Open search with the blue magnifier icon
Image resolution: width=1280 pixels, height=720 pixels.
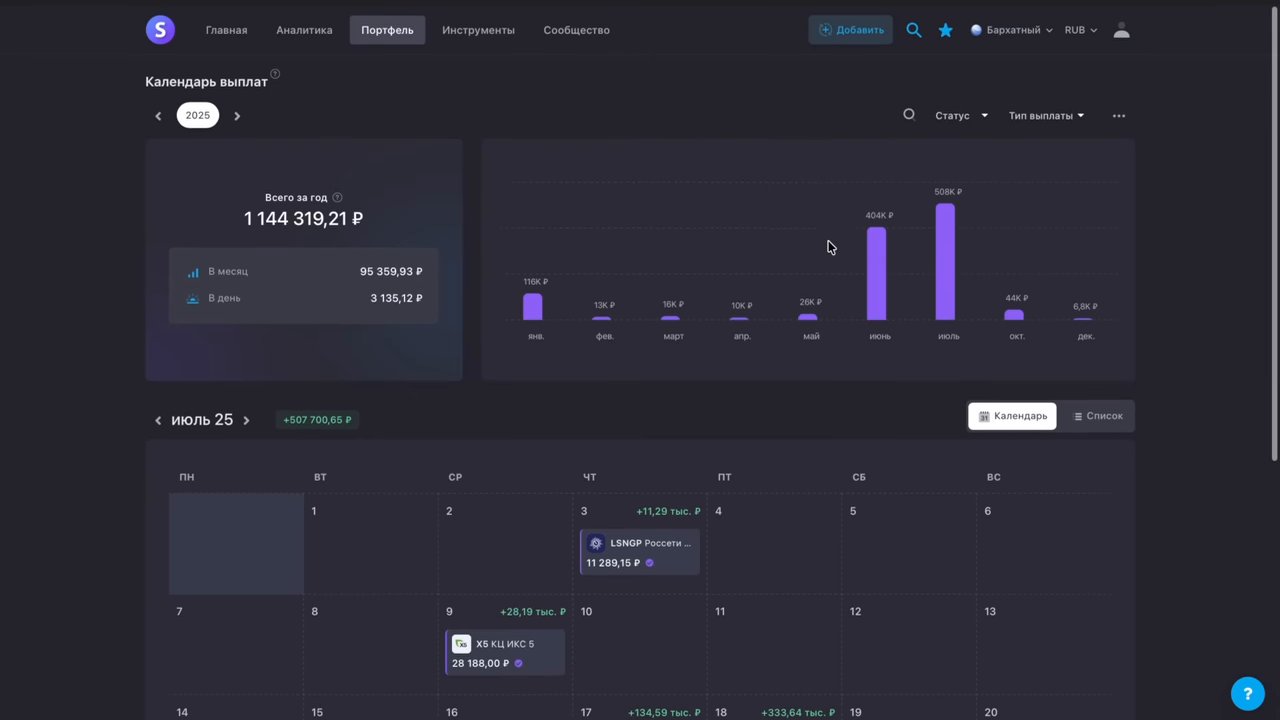coord(913,30)
